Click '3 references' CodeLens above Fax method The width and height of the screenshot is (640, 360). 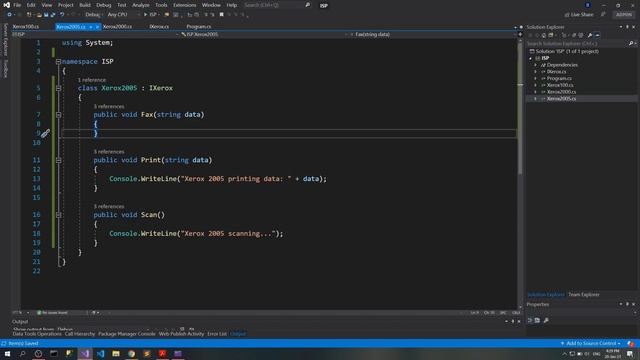coord(109,107)
